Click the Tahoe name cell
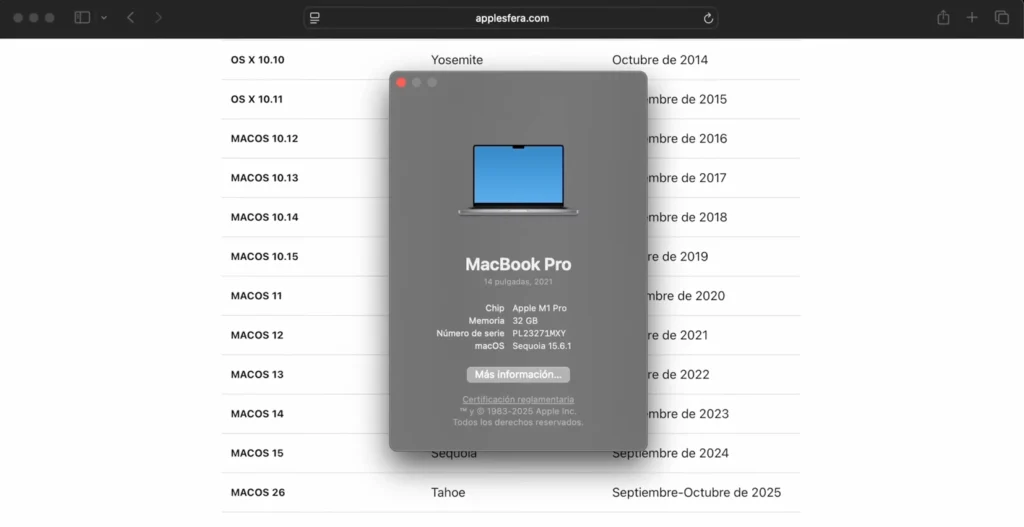Screen dimensions: 1024x527 tap(448, 492)
